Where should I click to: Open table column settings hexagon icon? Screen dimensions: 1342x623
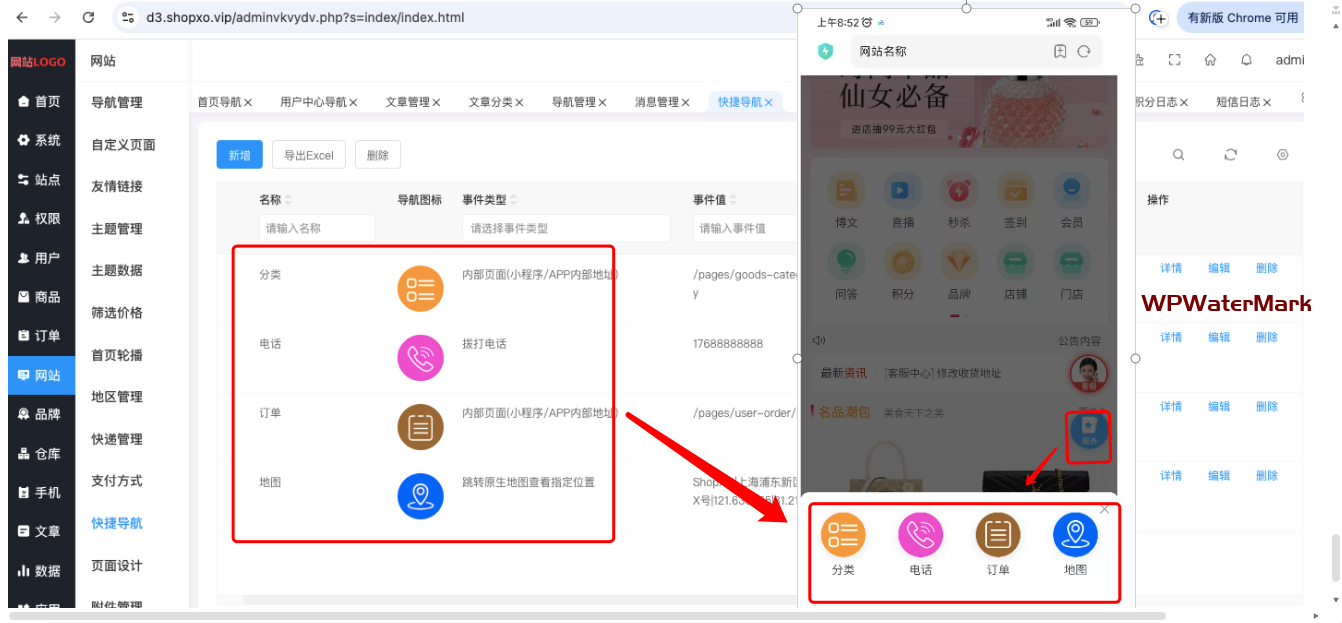(x=1283, y=155)
